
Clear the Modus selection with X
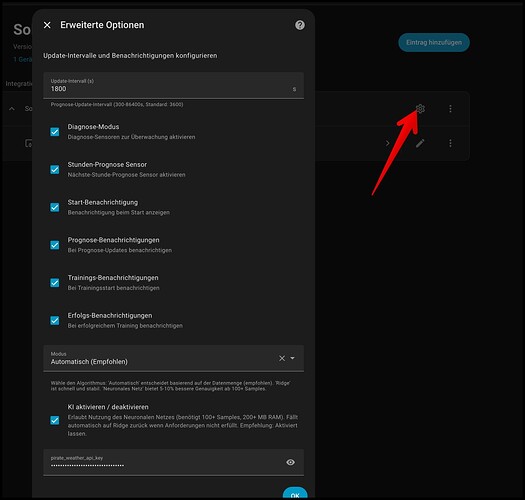[x=282, y=358]
